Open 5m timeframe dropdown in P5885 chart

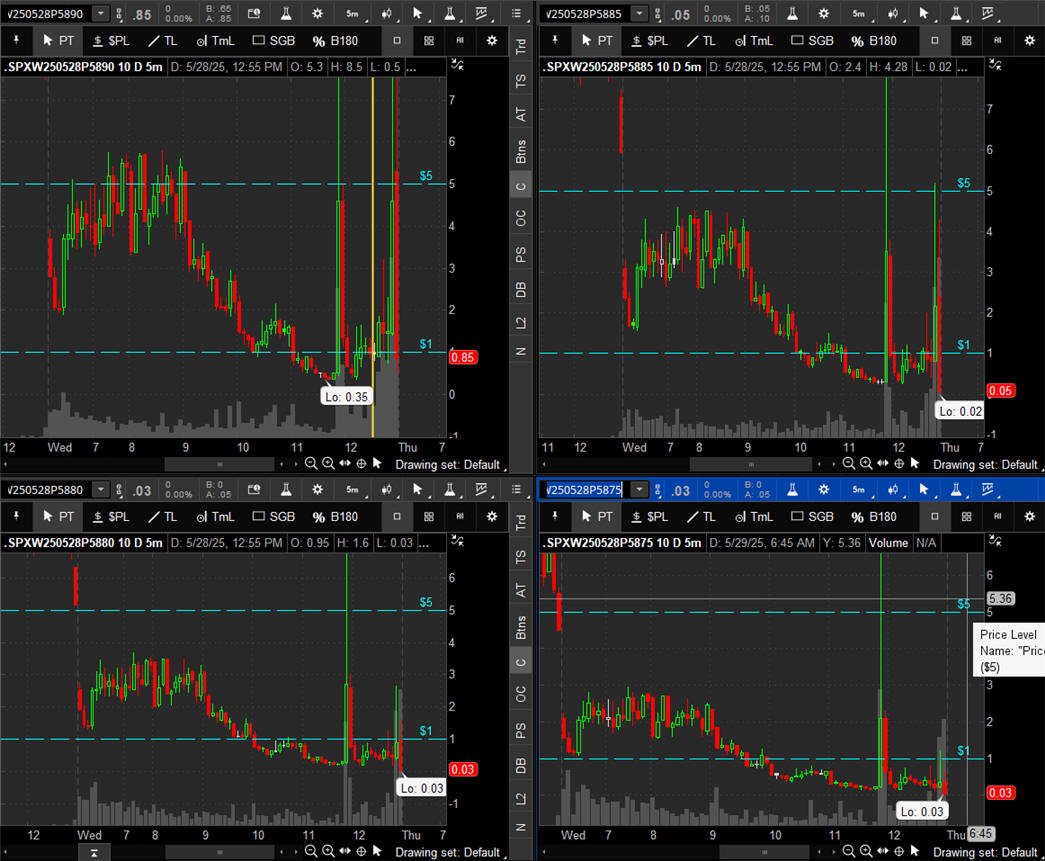[858, 13]
